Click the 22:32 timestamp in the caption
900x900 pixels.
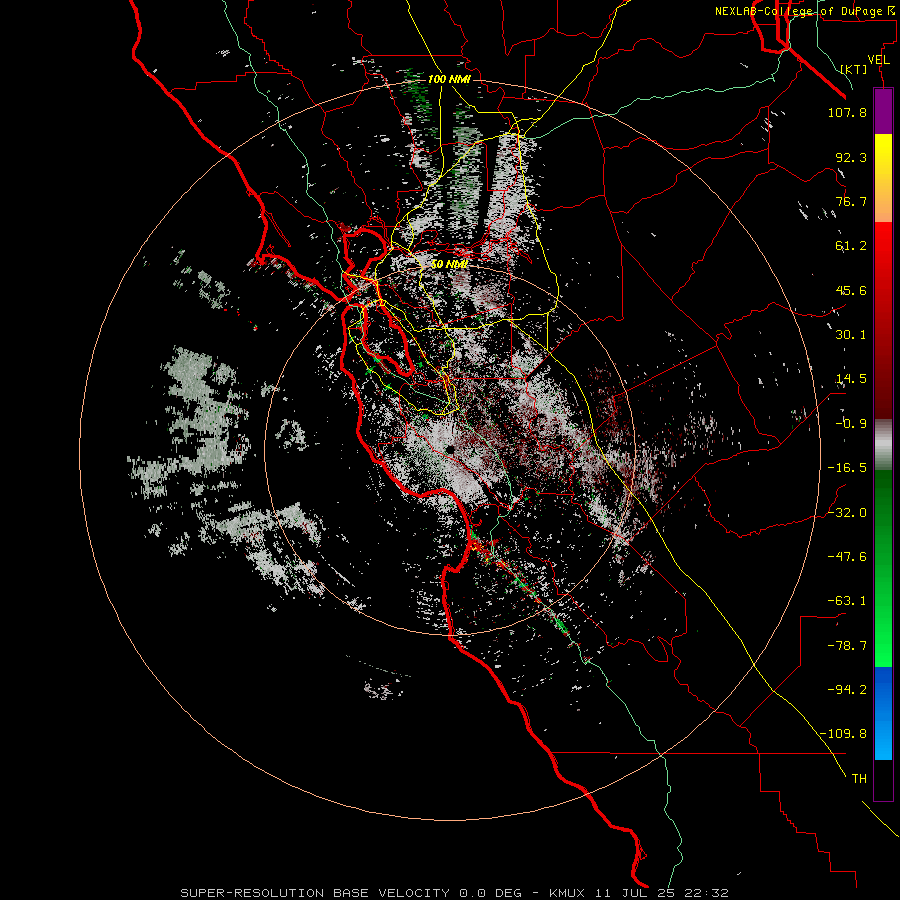tap(706, 893)
